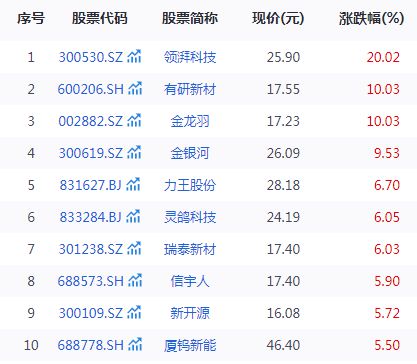Open chart icon beside 831627.BJ
Viewport: 417px width, 364px height.
pos(133,184)
